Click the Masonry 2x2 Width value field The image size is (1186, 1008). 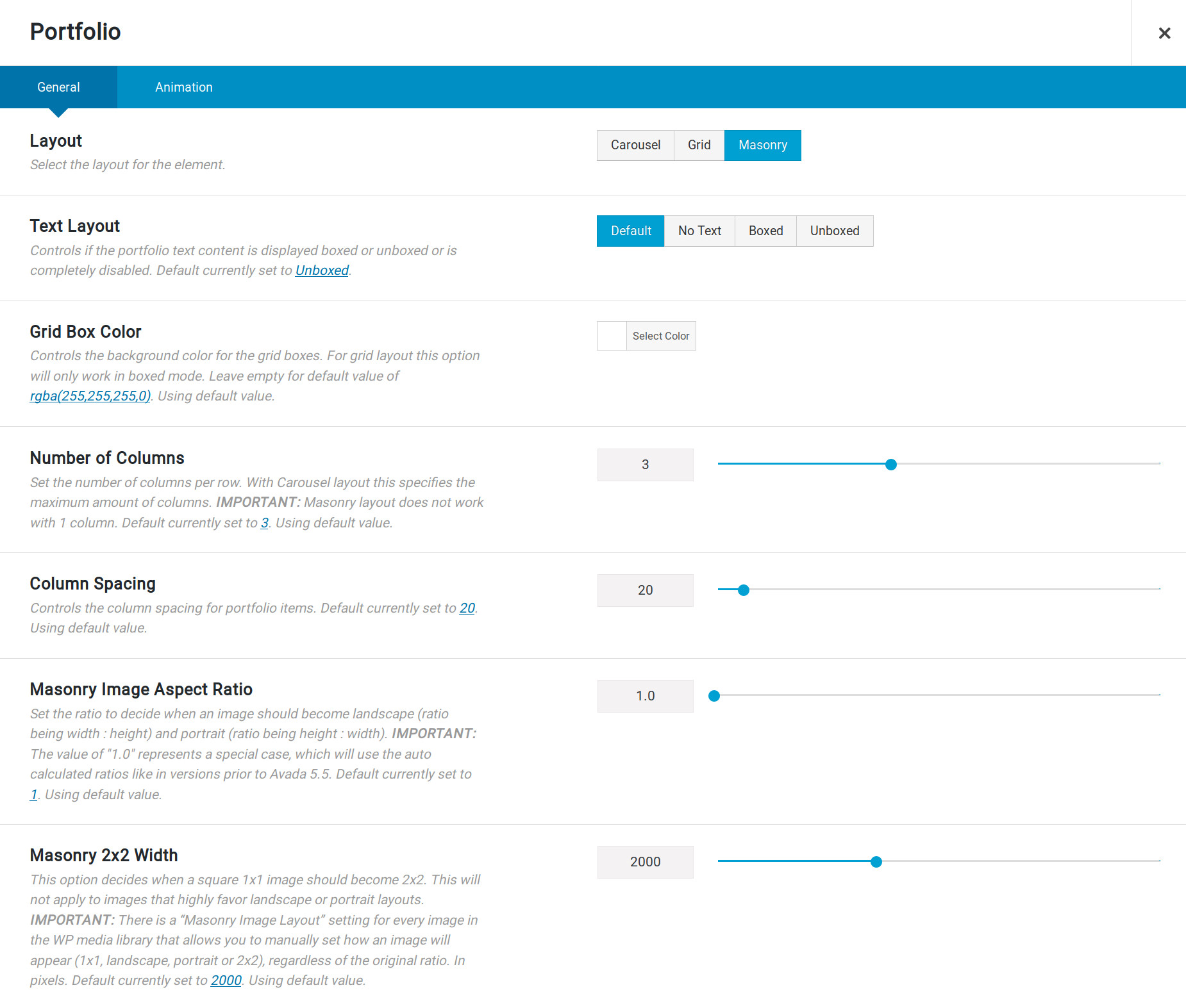(645, 862)
